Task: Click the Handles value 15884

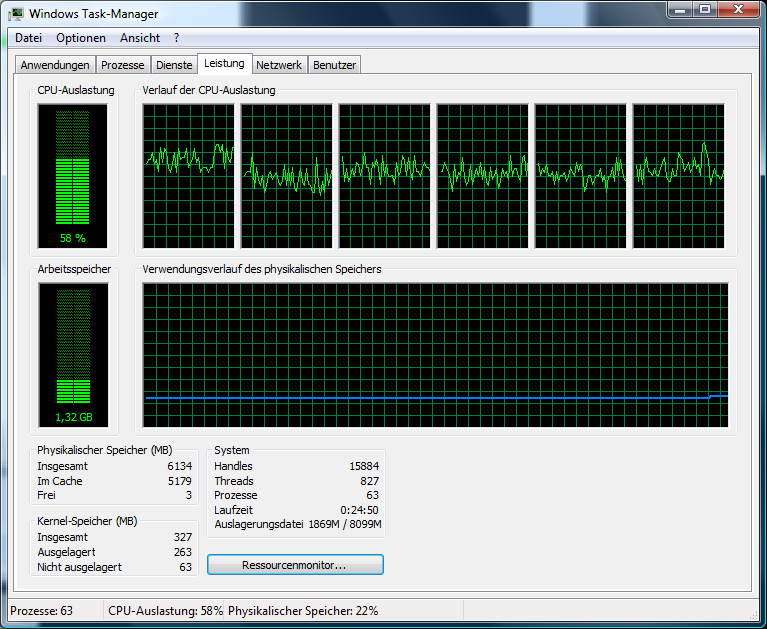Action: tap(364, 466)
